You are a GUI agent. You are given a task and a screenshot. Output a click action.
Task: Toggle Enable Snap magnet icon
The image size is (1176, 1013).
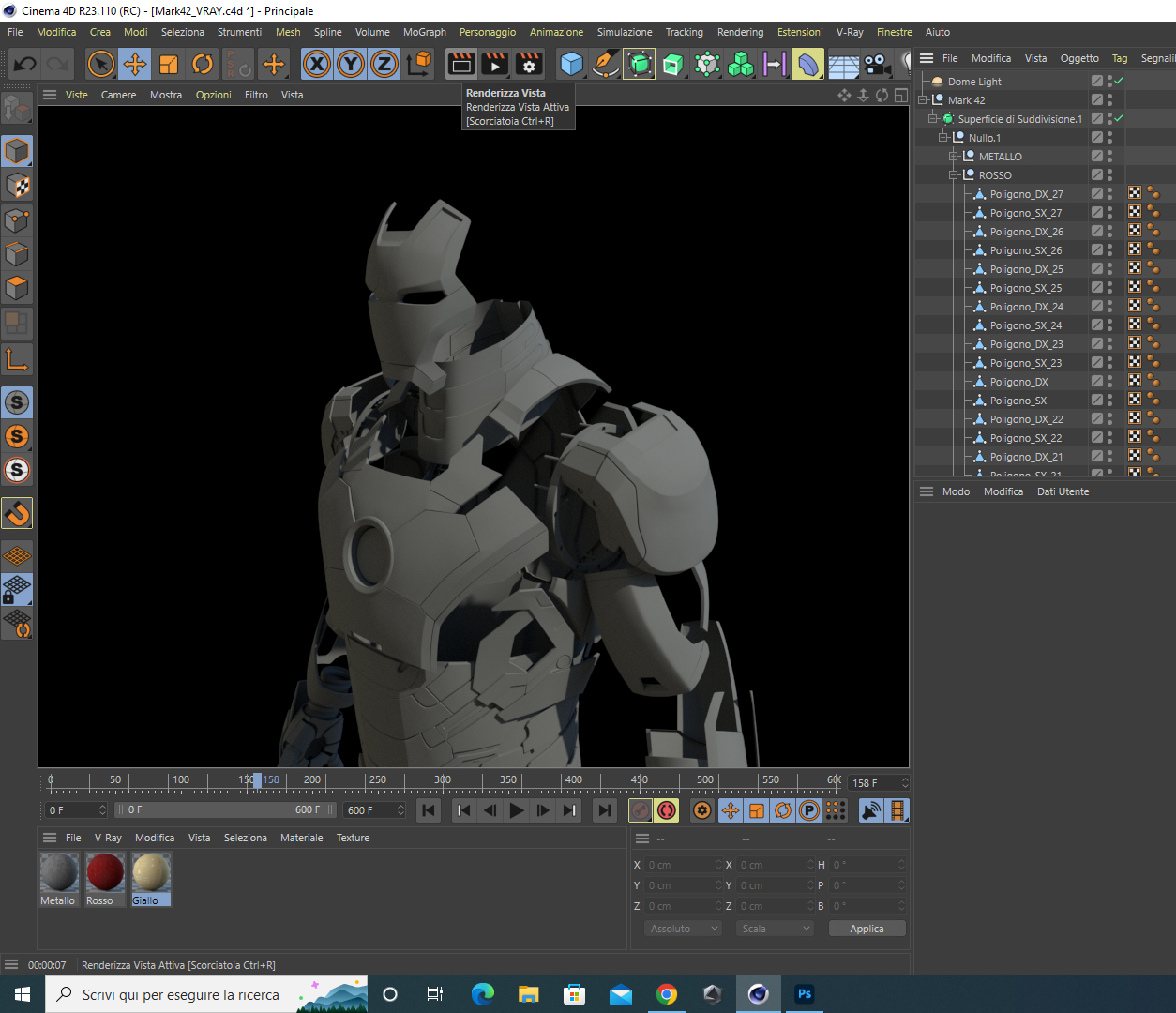point(17,513)
